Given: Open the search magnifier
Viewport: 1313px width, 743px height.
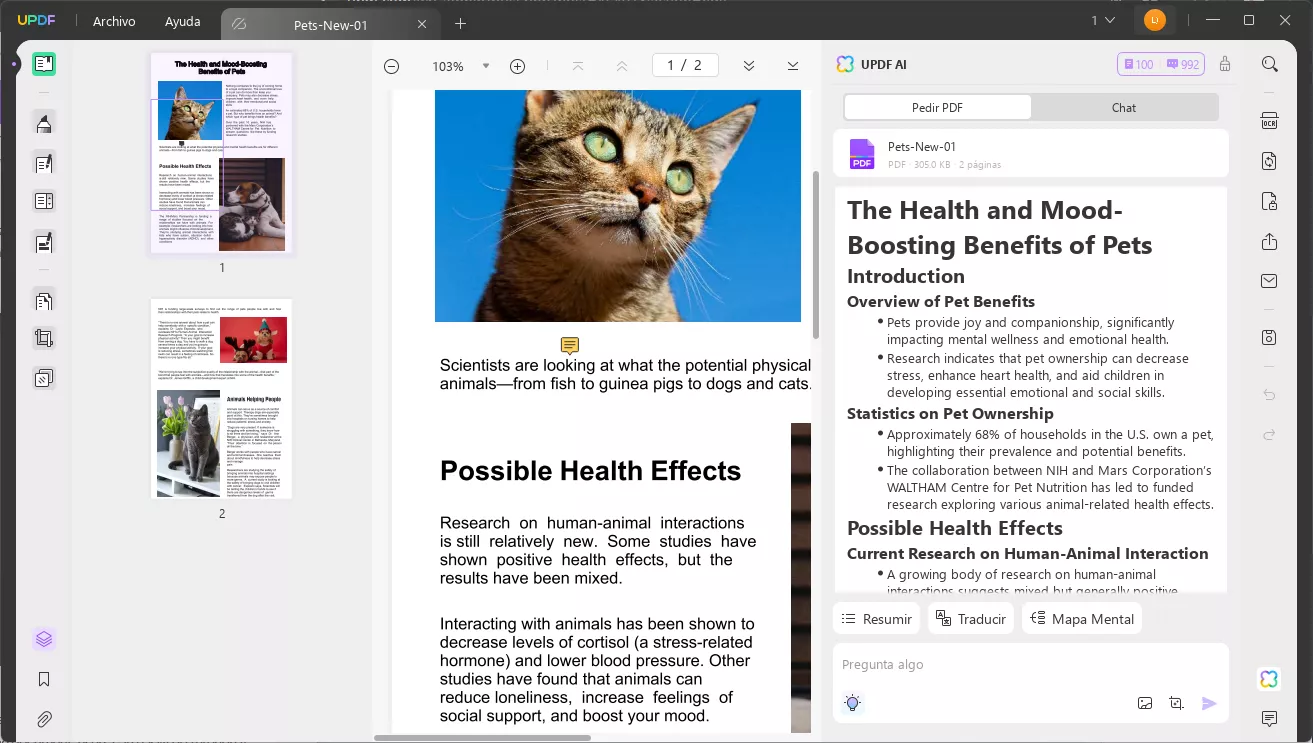Looking at the screenshot, I should pyautogui.click(x=1270, y=64).
